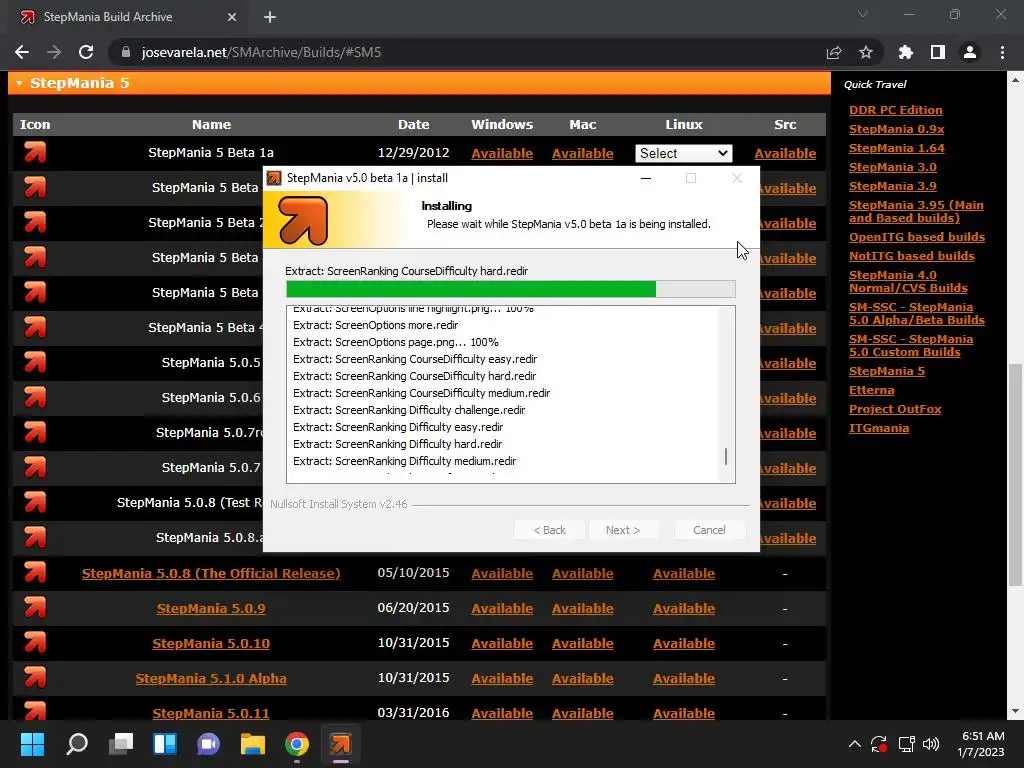This screenshot has height=768, width=1024.
Task: Open taskbar Search
Action: (x=76, y=744)
